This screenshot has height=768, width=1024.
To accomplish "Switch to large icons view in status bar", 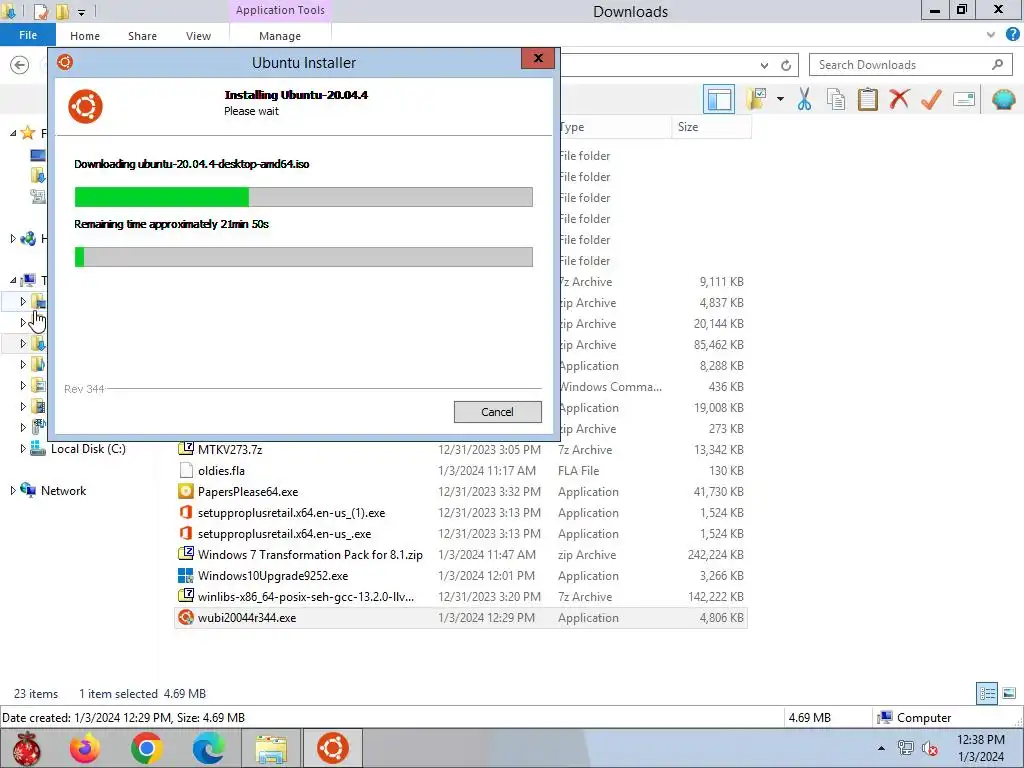I will [1009, 694].
